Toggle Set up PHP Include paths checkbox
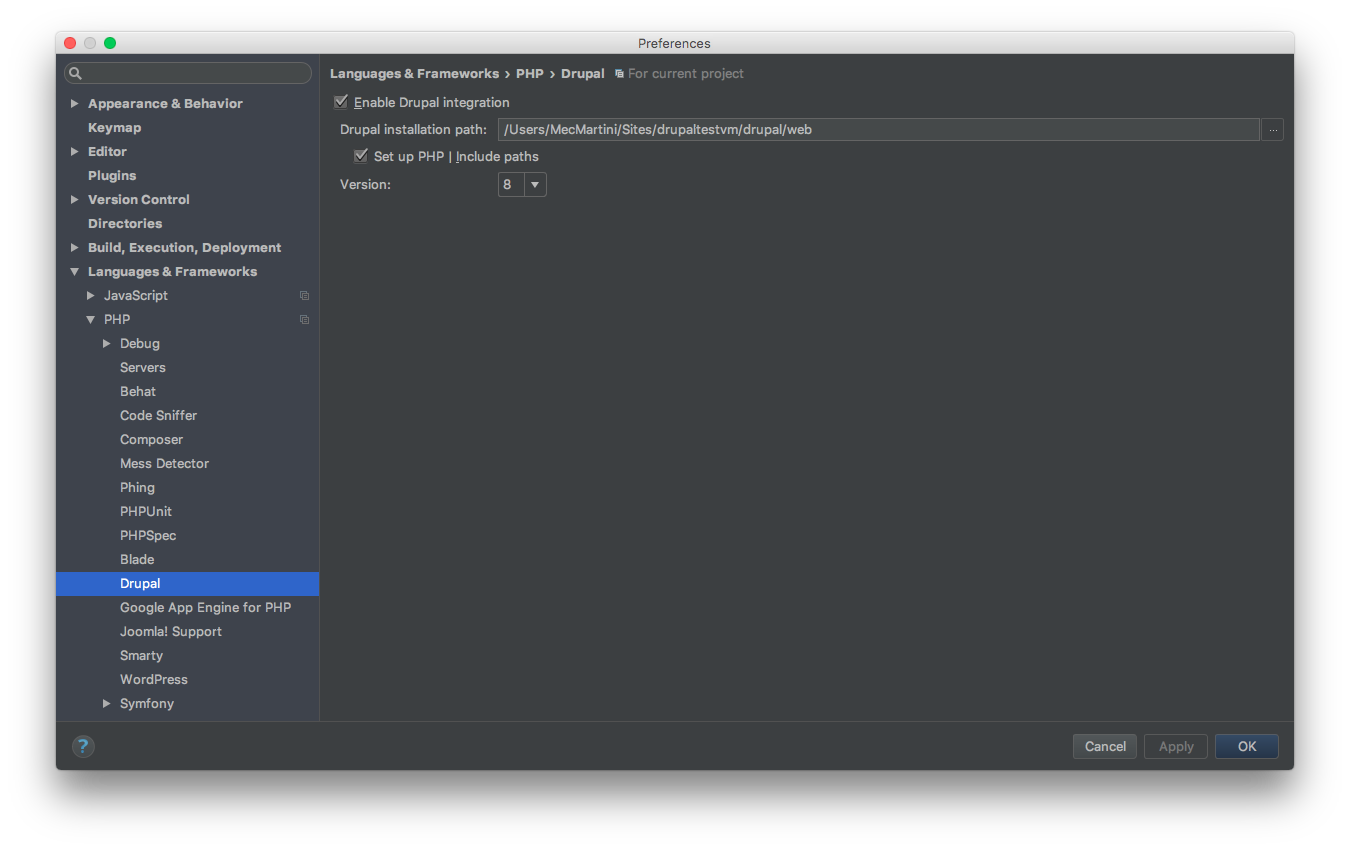This screenshot has height=850, width=1350. [361, 156]
